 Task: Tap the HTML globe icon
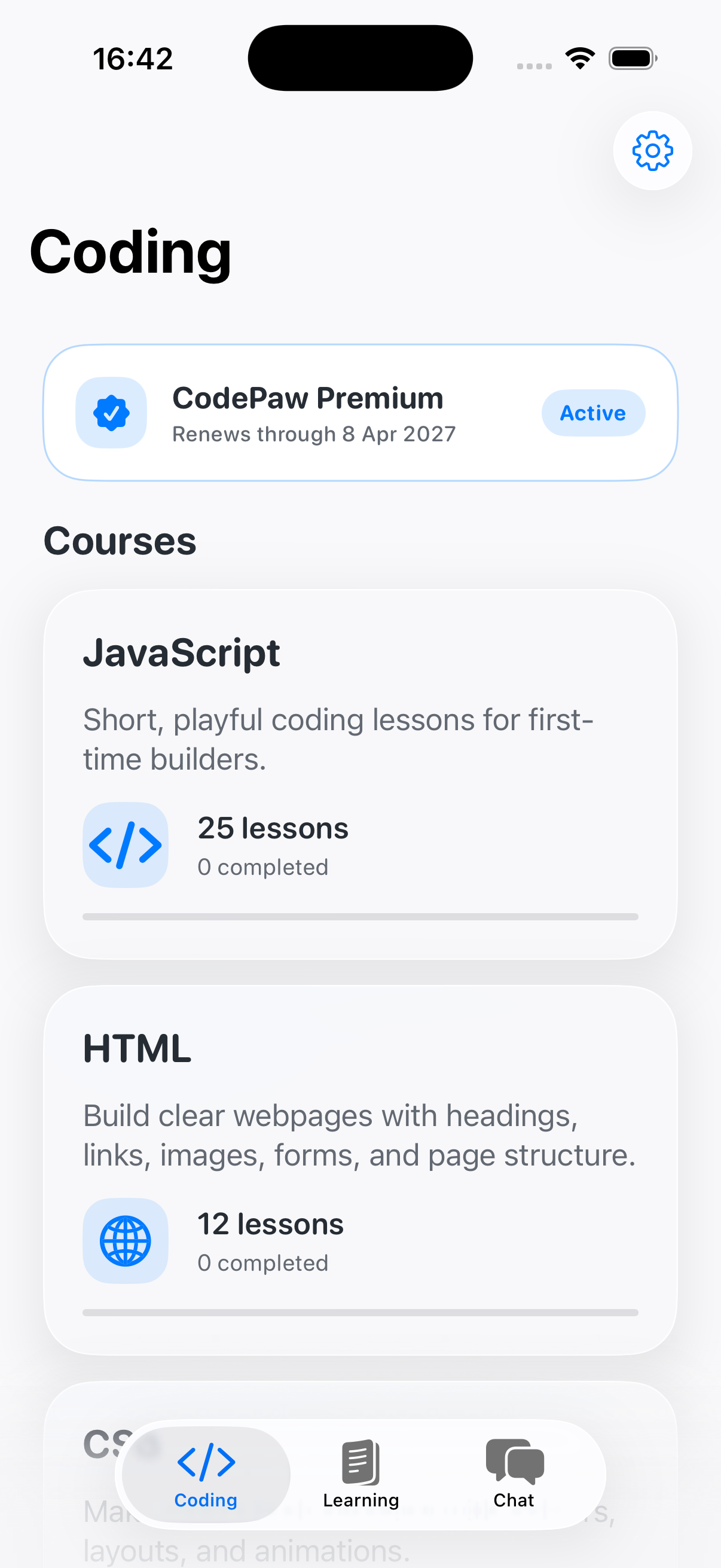[126, 1241]
